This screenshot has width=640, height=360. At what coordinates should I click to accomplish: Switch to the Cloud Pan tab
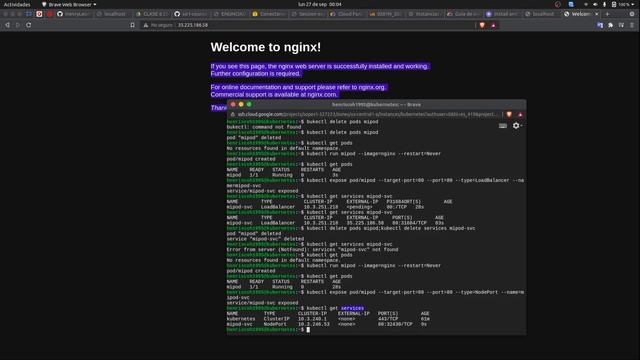(x=347, y=14)
